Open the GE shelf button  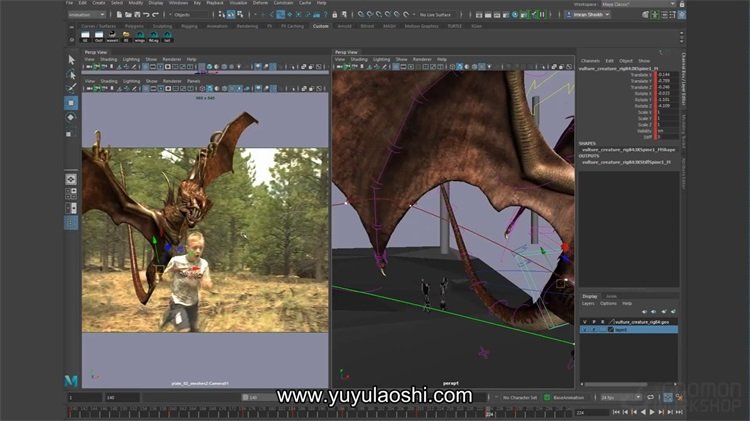[85, 36]
